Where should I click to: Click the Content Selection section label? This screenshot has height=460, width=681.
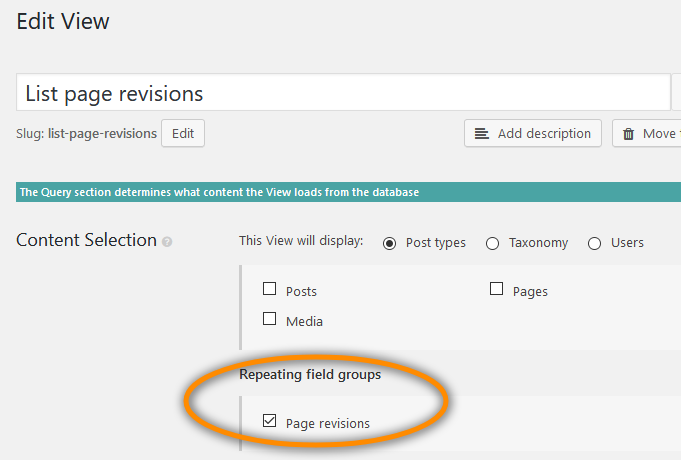(x=86, y=240)
